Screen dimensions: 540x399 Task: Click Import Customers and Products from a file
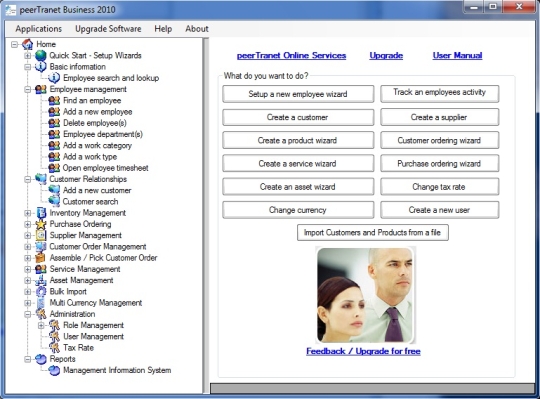(373, 233)
